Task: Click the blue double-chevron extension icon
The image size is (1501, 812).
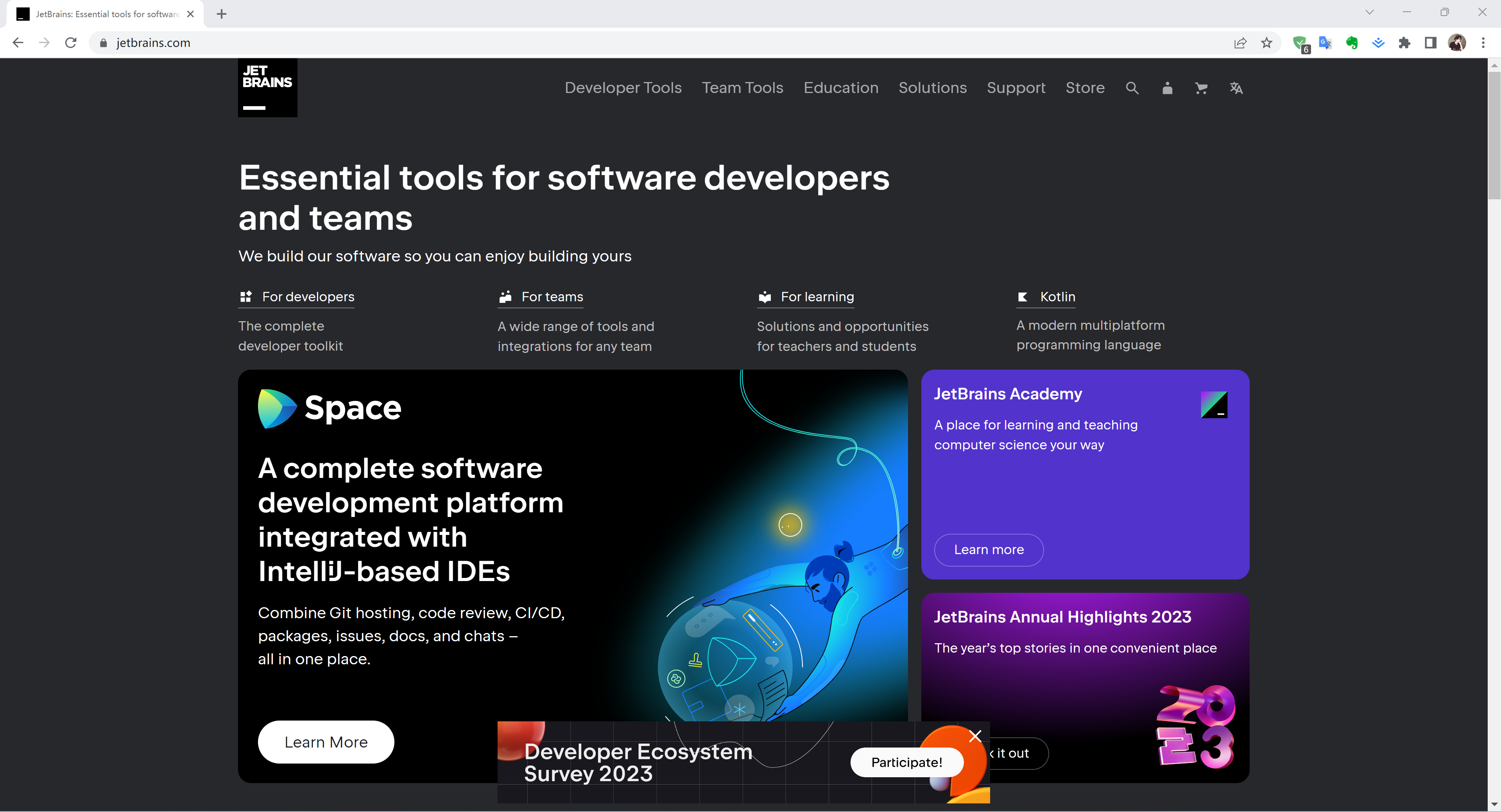Action: [x=1378, y=43]
